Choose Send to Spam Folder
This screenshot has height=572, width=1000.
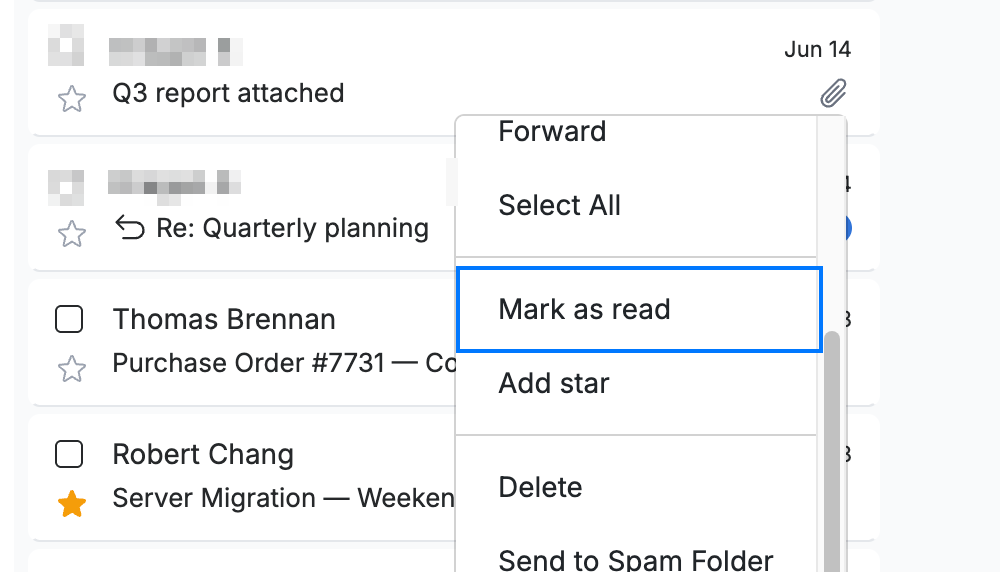(636, 560)
